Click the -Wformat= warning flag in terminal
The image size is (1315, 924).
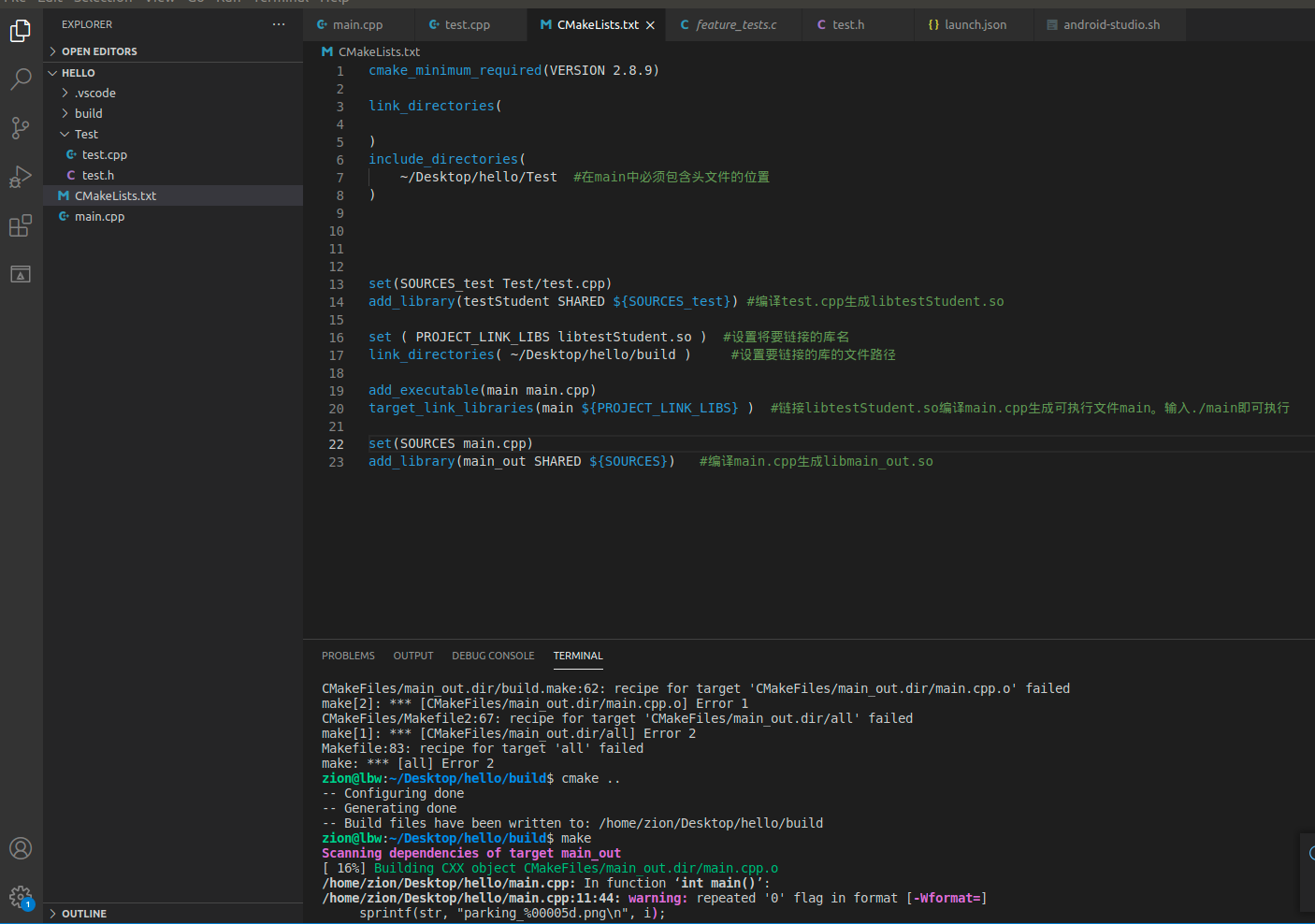pyautogui.click(x=947, y=898)
